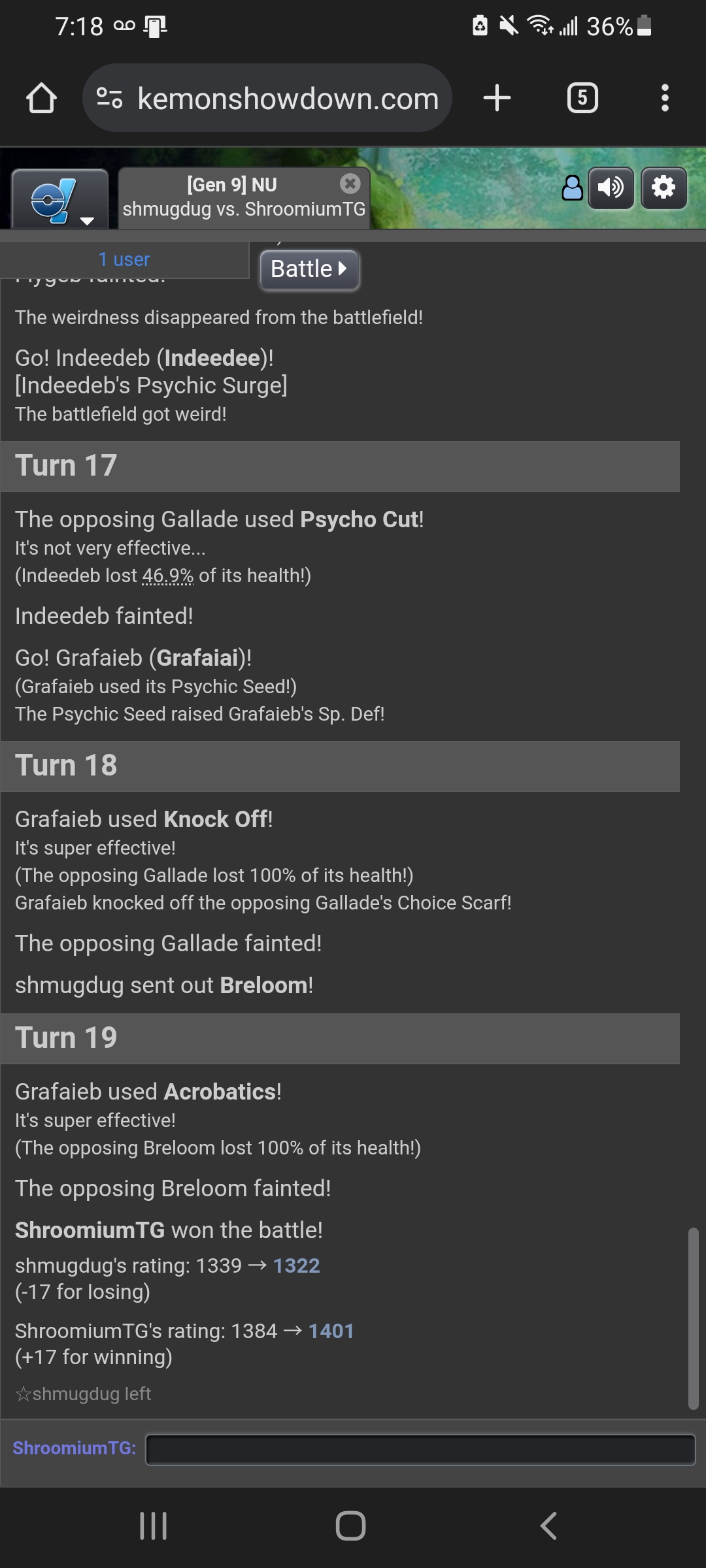The height and width of the screenshot is (1568, 706).
Task: Tap the Android back navigation arrow
Action: coord(548,1526)
